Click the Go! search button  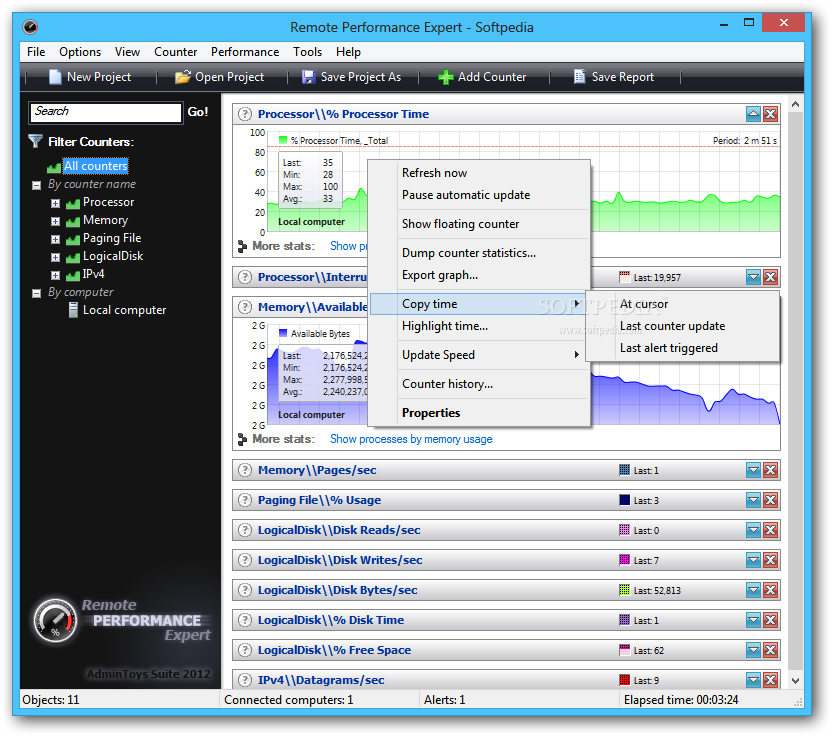pos(198,112)
